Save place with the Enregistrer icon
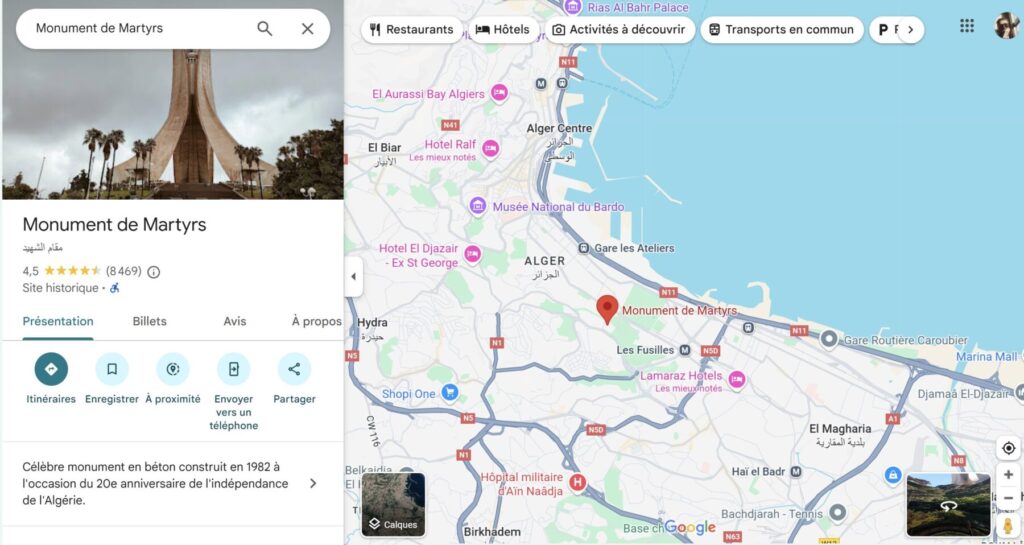This screenshot has width=1024, height=545. click(112, 369)
